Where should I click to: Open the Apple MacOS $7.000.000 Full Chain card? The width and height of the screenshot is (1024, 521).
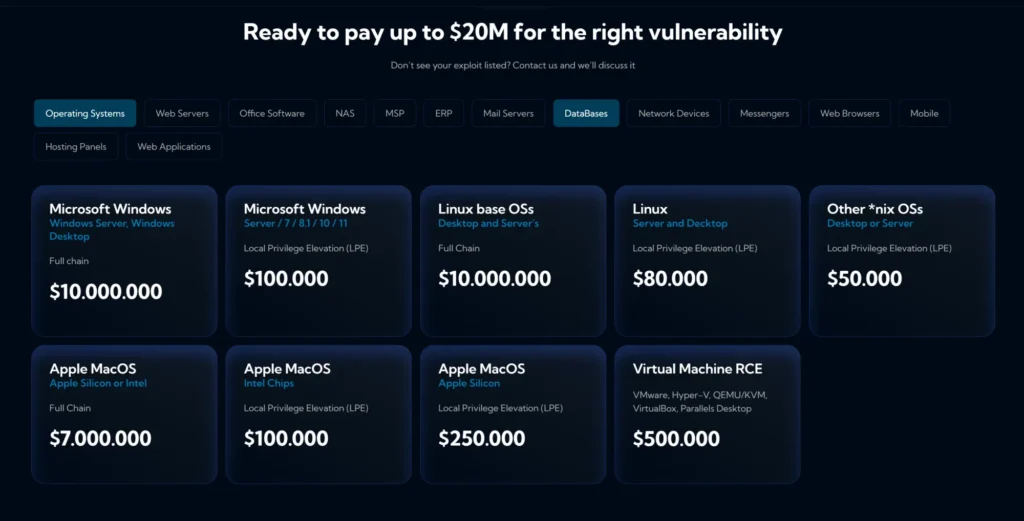tap(124, 415)
